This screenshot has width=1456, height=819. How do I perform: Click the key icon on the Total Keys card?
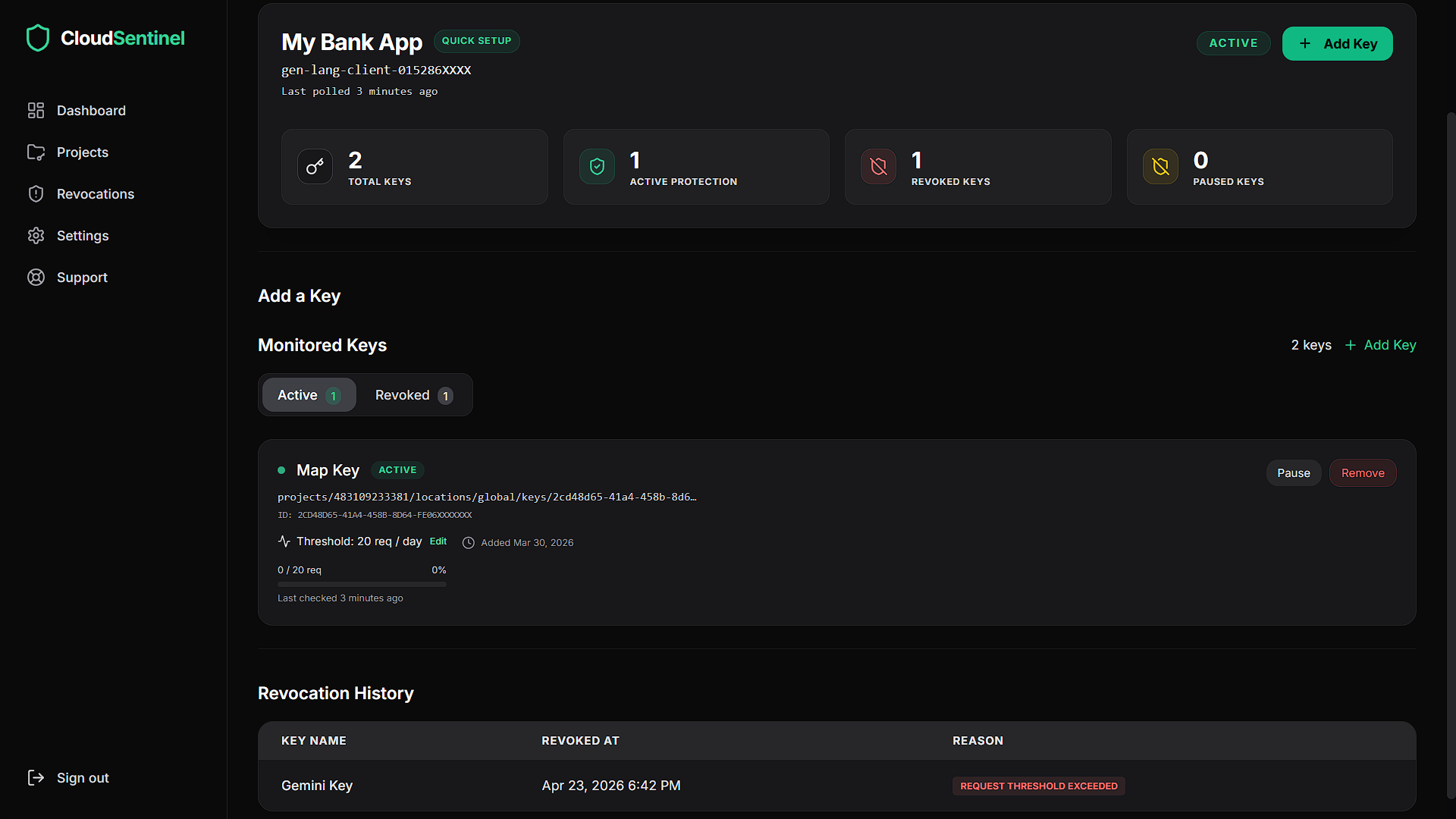coord(315,166)
